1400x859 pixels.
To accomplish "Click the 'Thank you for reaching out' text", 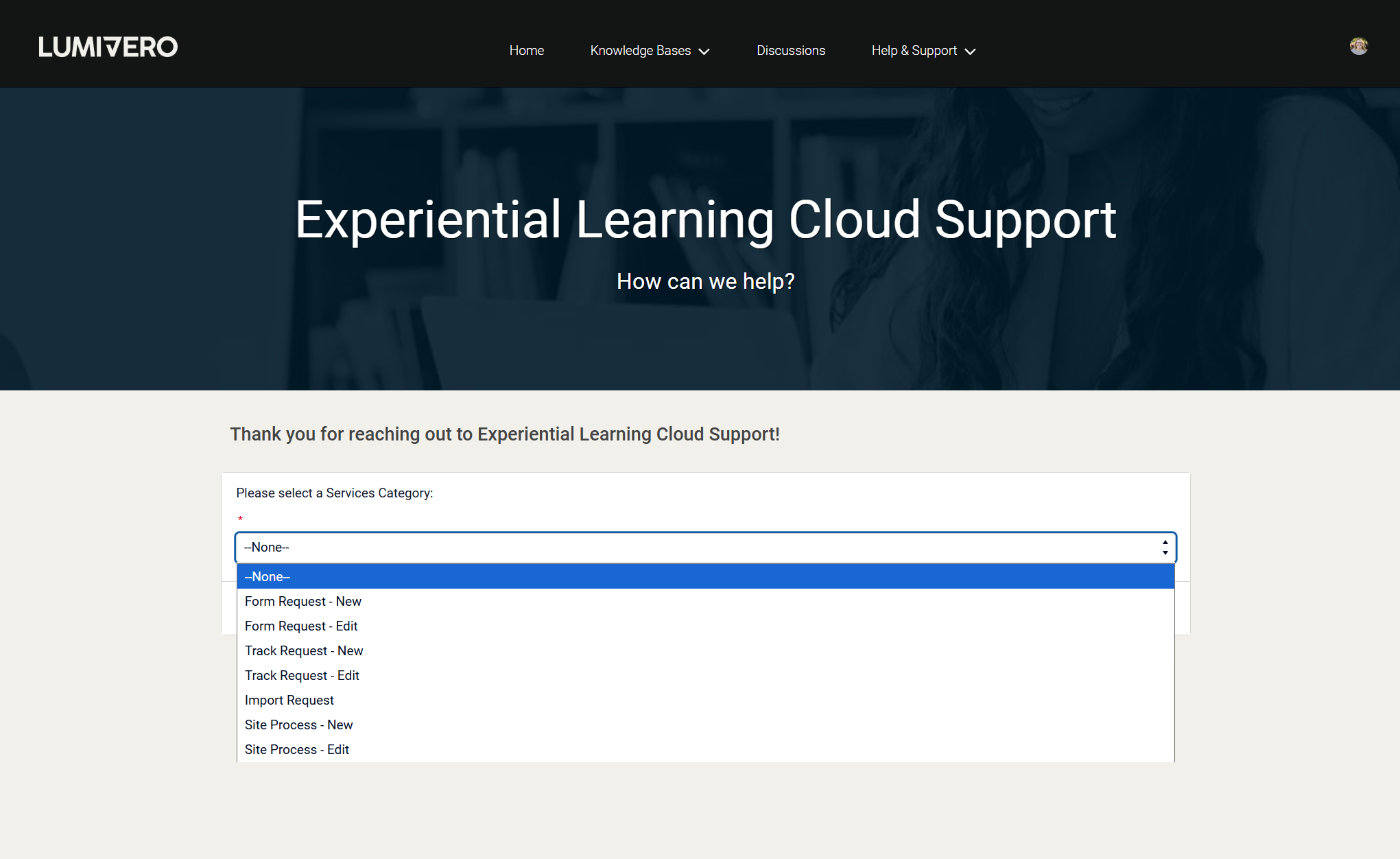I will [x=505, y=434].
